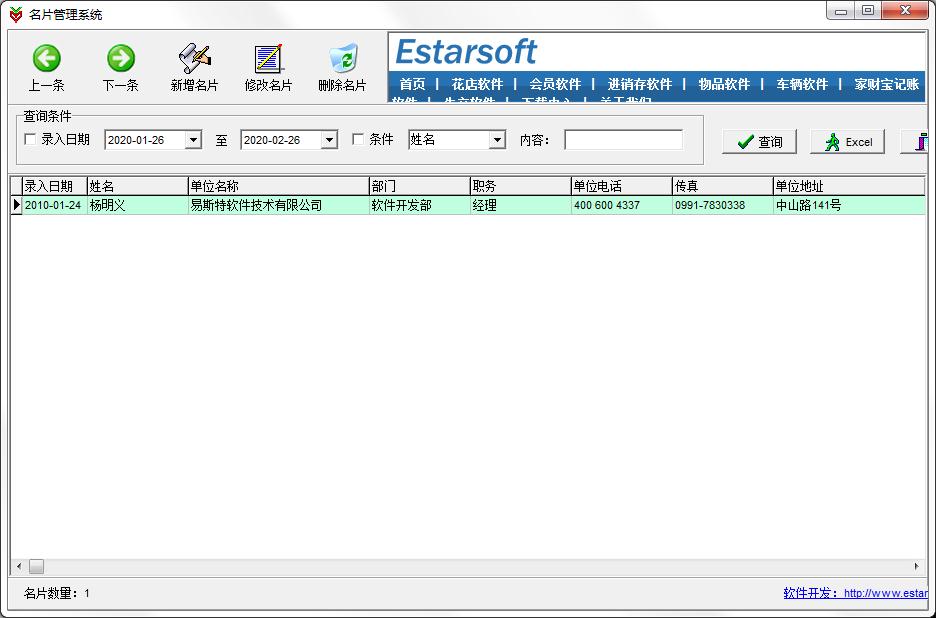
Task: Open the start date 2020-01-26 dropdown
Action: point(193,141)
